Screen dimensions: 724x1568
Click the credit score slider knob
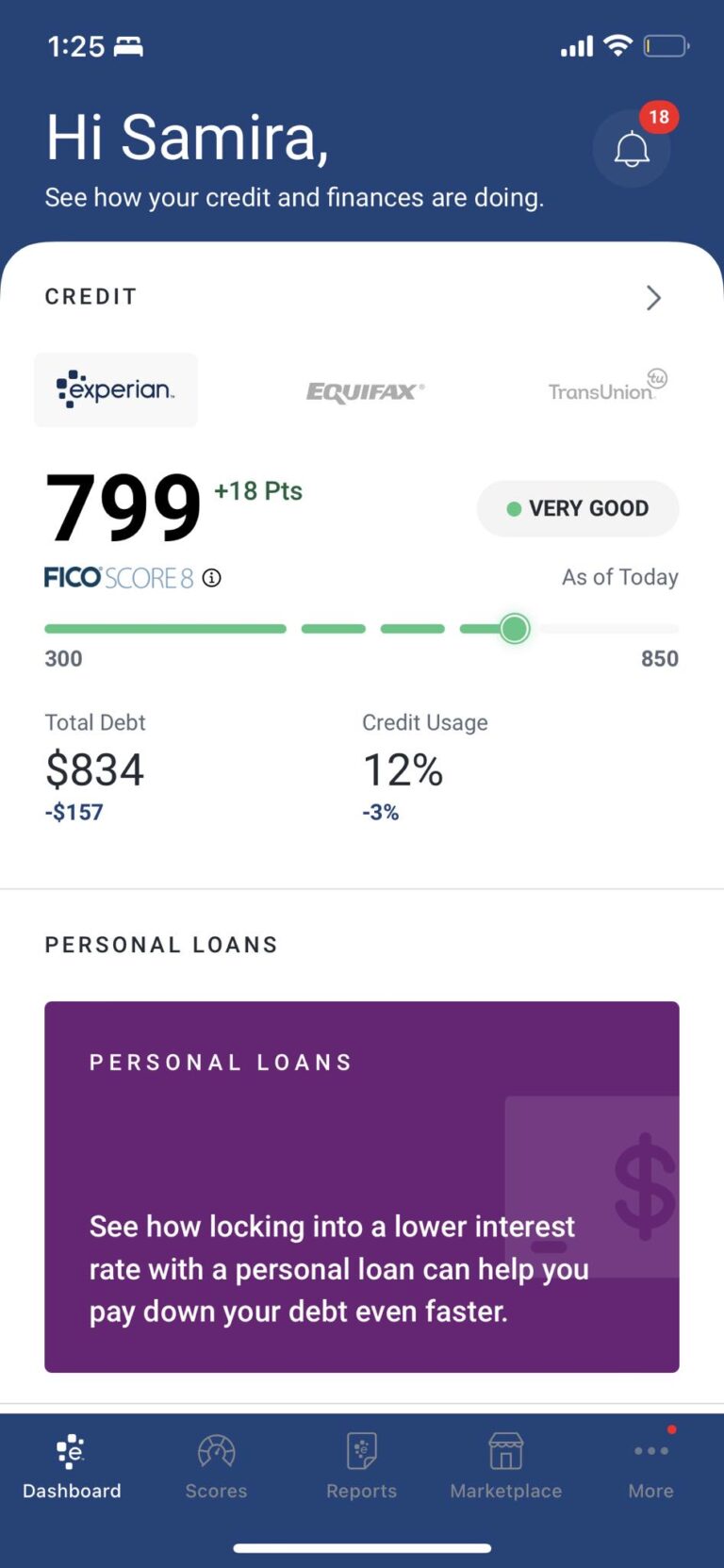point(515,629)
